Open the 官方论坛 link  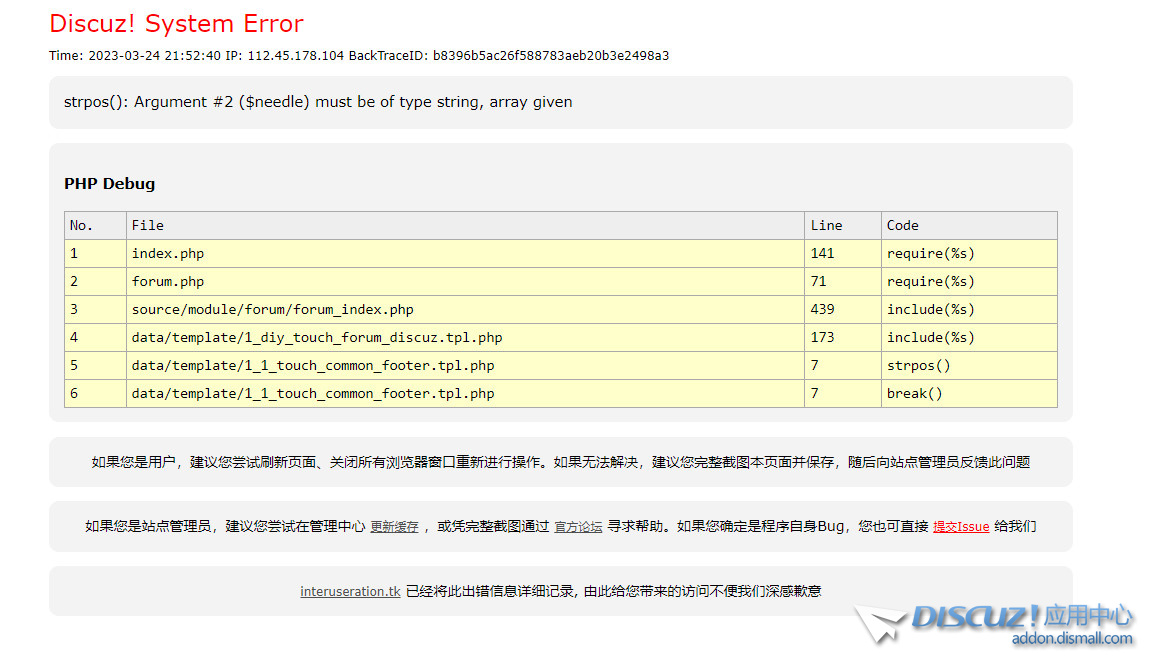tap(578, 527)
